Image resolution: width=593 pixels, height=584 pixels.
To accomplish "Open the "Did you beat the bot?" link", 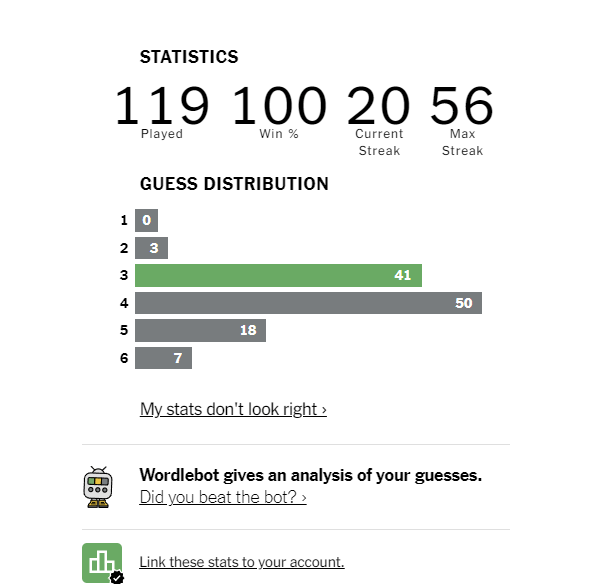I will 223,497.
